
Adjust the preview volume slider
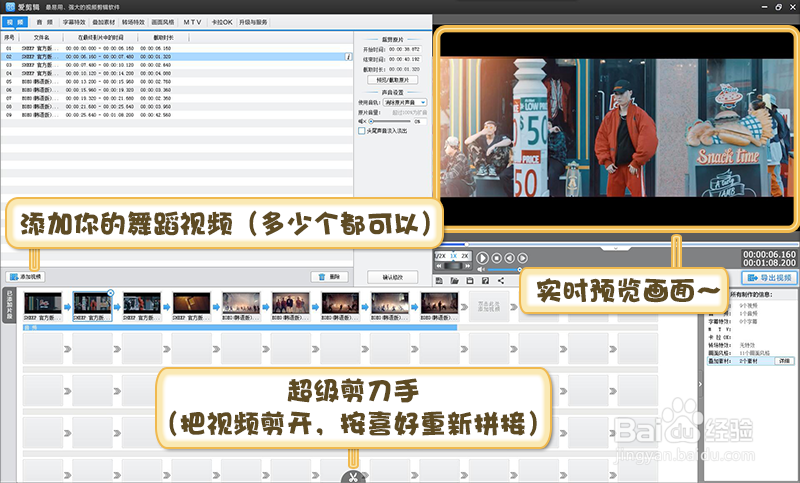pos(504,269)
